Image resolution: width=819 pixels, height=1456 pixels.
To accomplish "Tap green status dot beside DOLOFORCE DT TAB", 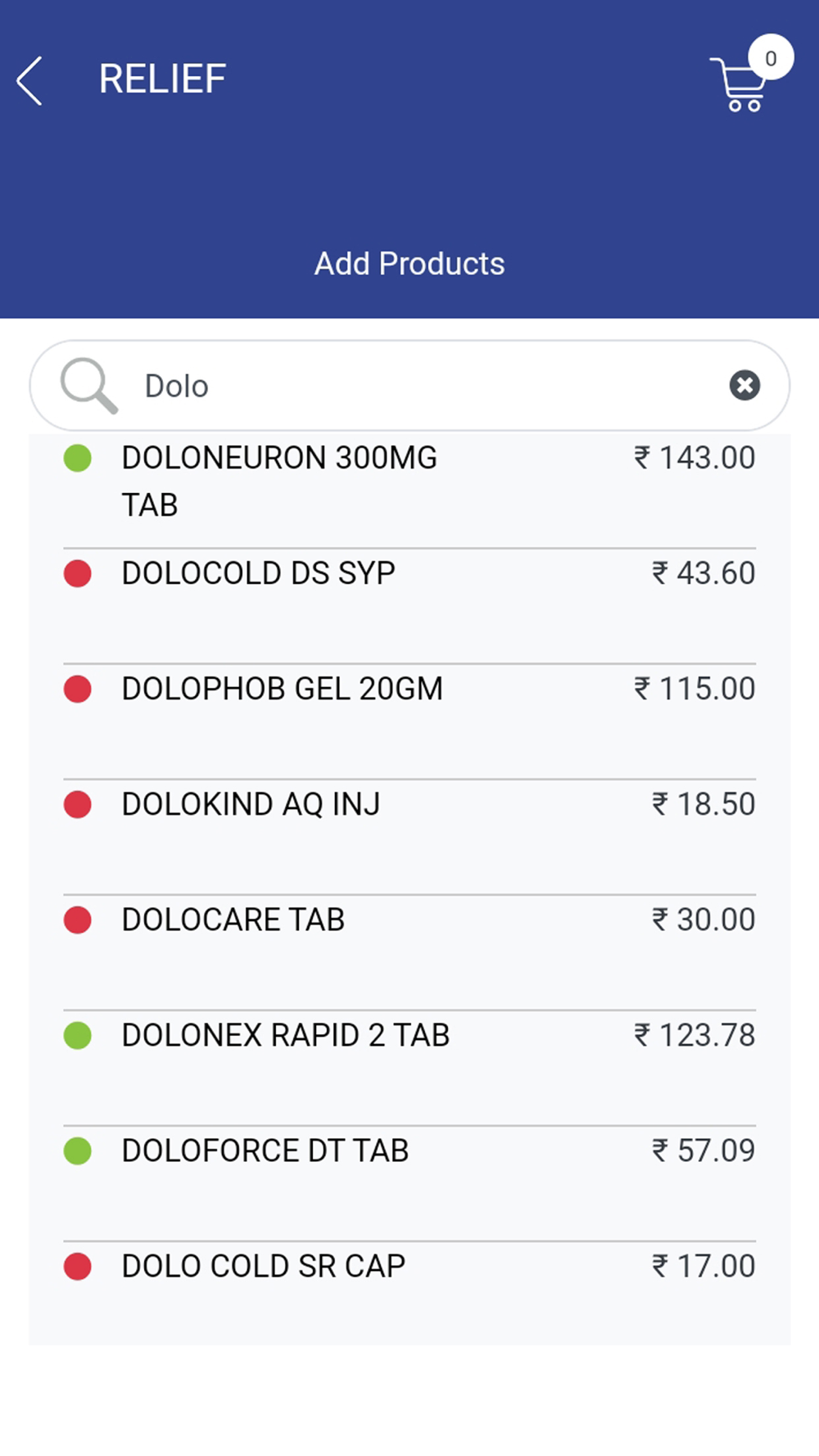I will [x=78, y=1151].
